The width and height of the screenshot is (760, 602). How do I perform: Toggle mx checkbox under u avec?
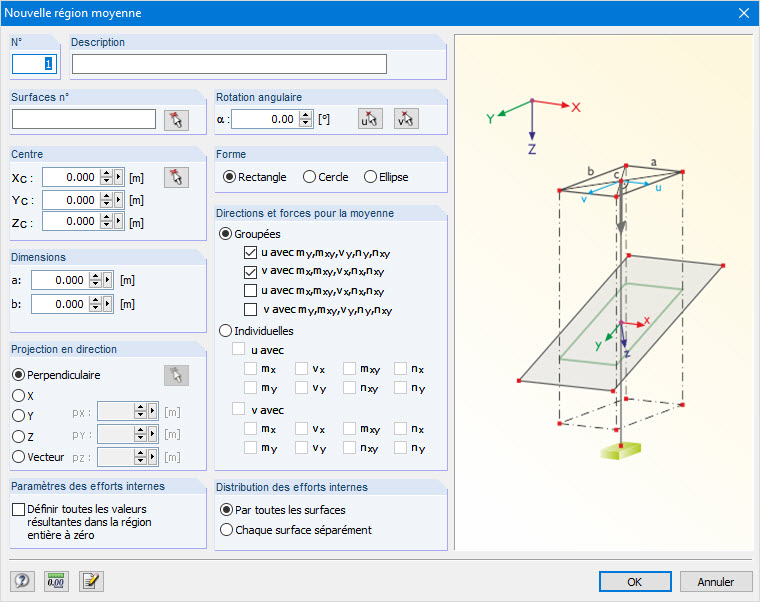pos(250,368)
